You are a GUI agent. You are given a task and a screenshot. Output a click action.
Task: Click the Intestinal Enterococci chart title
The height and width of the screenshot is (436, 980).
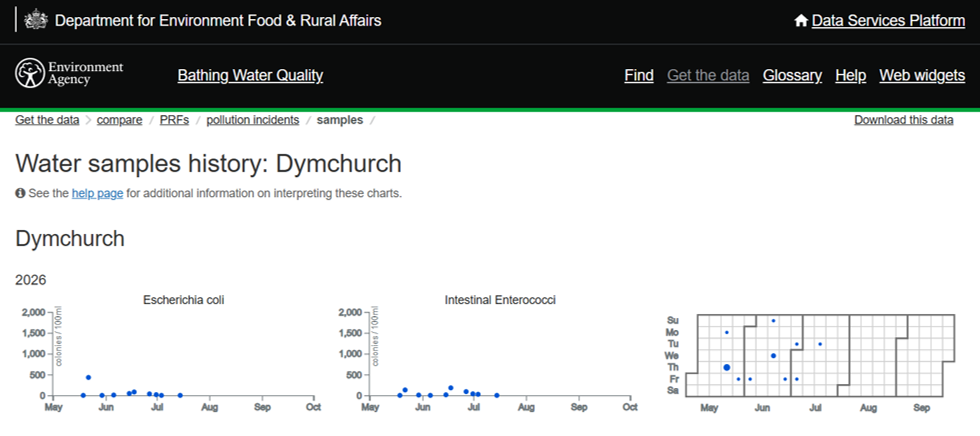click(x=500, y=300)
